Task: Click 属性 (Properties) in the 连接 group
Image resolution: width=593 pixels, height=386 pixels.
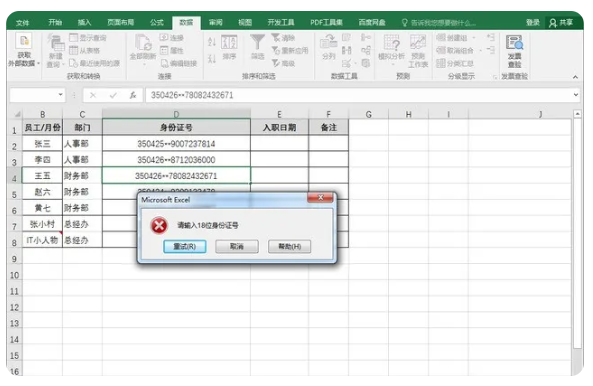Action: coord(172,50)
